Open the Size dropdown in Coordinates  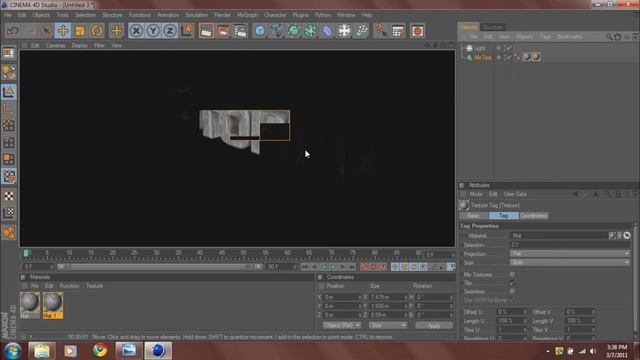coord(388,325)
